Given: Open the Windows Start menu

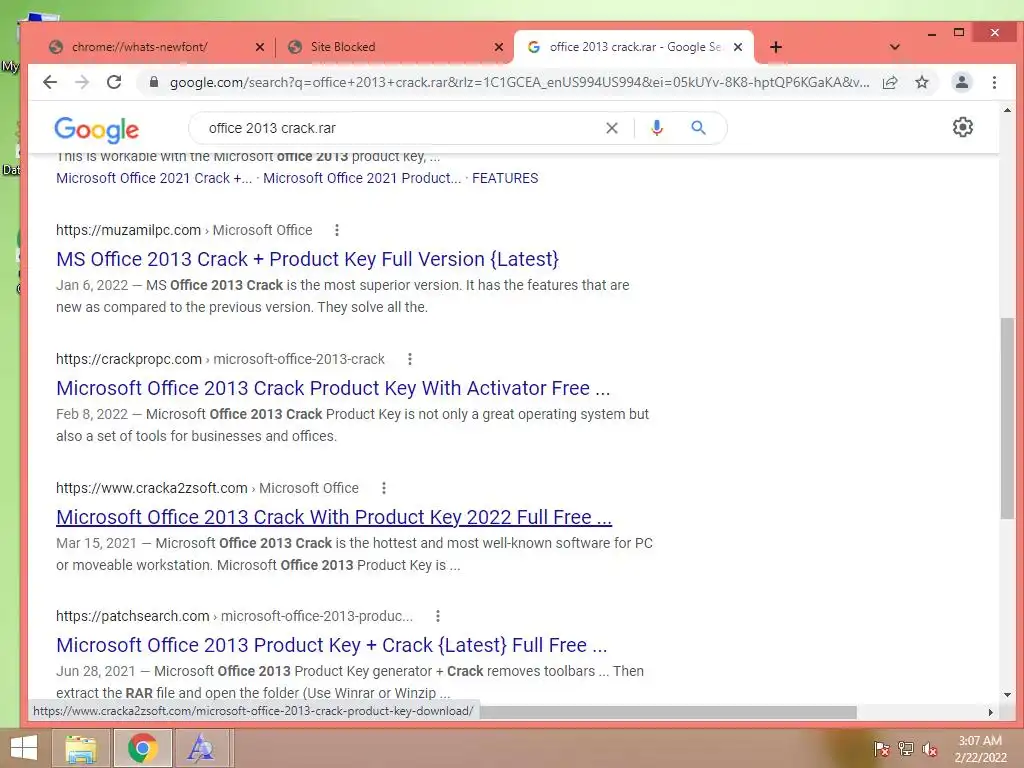Looking at the screenshot, I should point(24,748).
